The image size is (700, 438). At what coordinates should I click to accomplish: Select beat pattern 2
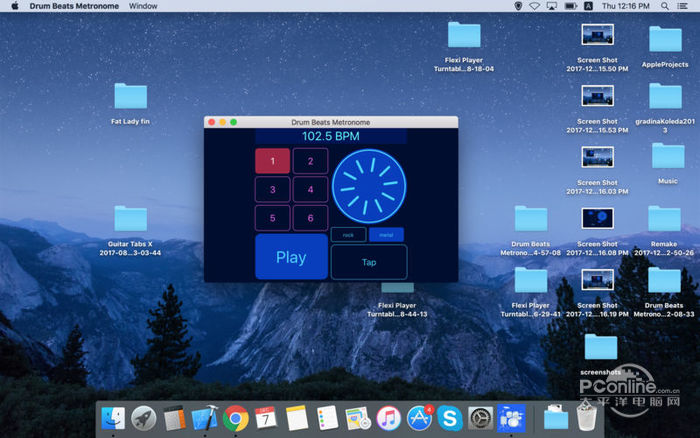point(310,161)
